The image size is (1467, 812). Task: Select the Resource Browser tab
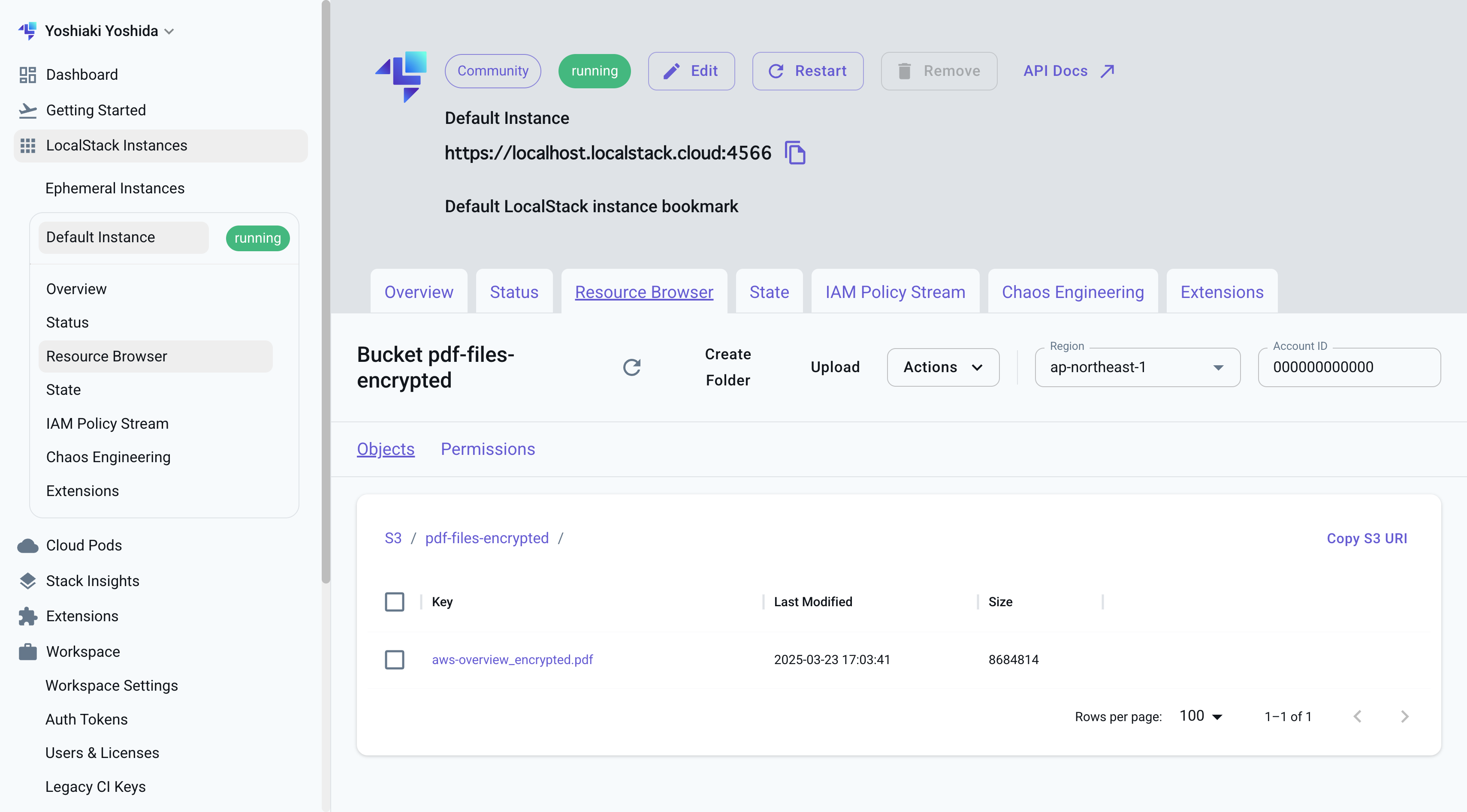(644, 292)
